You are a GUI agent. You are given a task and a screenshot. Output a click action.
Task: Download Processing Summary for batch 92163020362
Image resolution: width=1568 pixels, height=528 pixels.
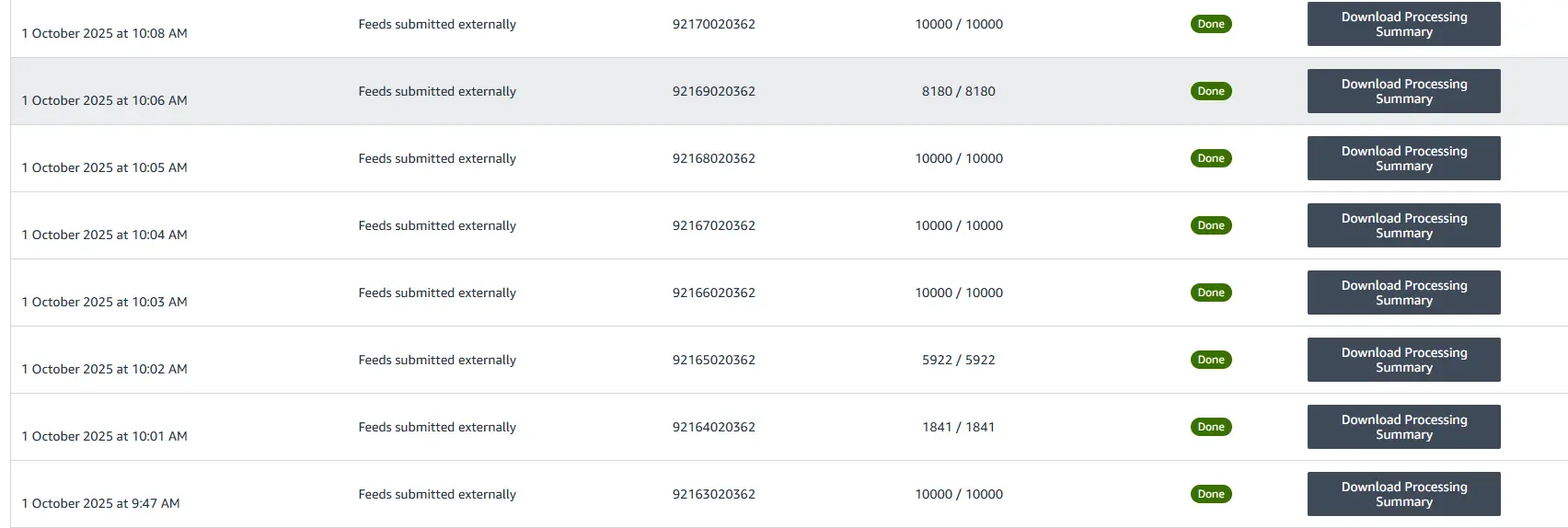1403,494
